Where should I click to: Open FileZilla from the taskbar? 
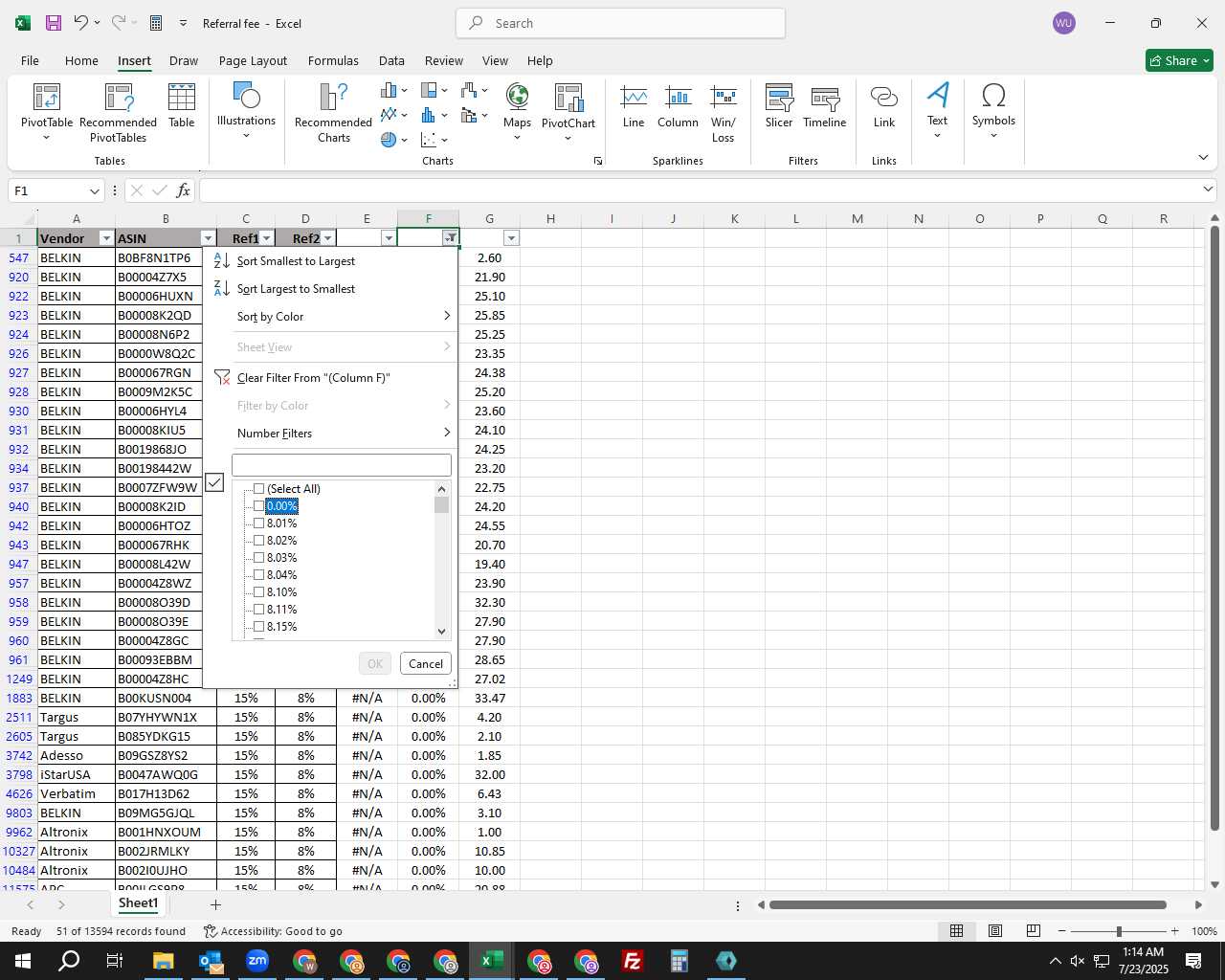tap(632, 961)
